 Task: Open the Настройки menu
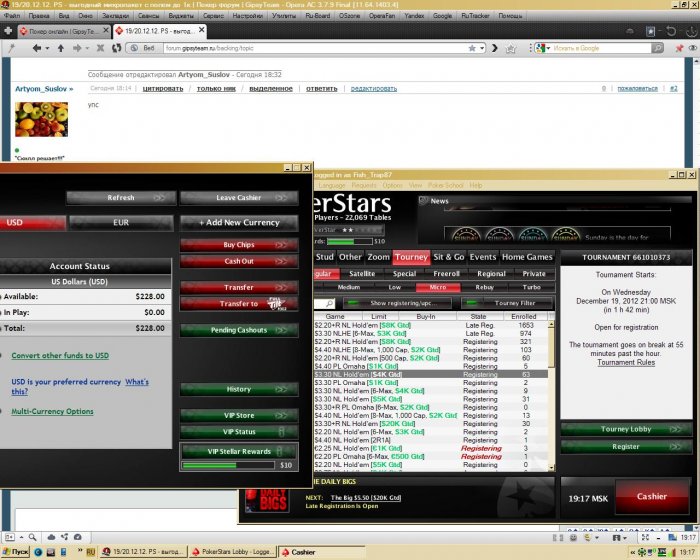(247, 16)
